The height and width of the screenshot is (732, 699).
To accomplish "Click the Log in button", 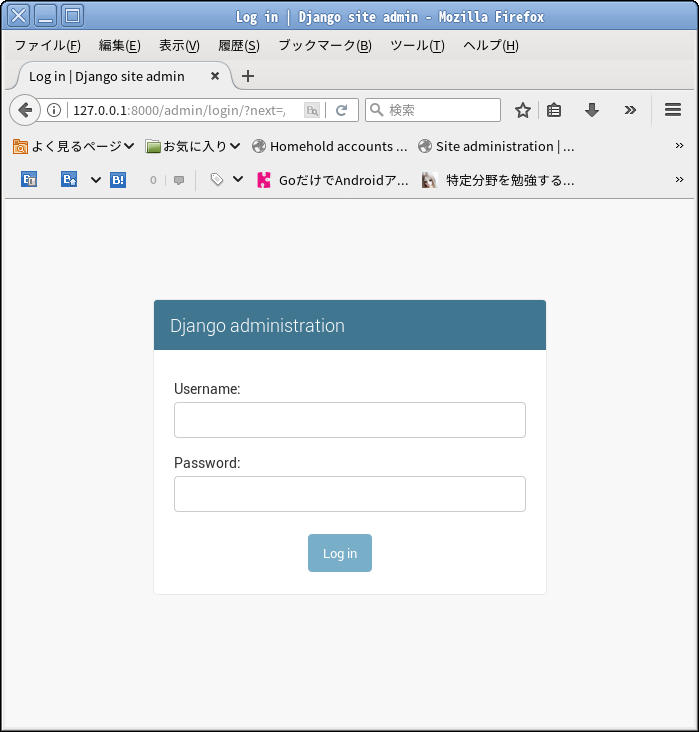I will (x=340, y=553).
